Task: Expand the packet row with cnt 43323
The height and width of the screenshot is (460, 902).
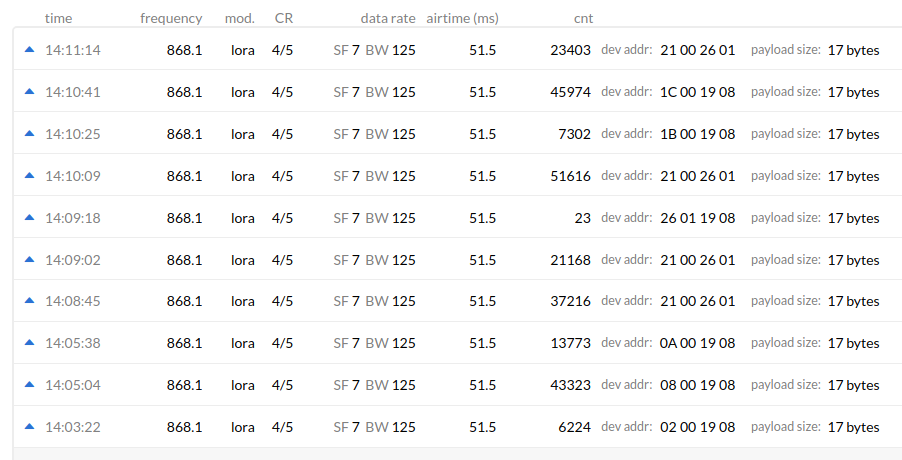Action: pos(458,385)
